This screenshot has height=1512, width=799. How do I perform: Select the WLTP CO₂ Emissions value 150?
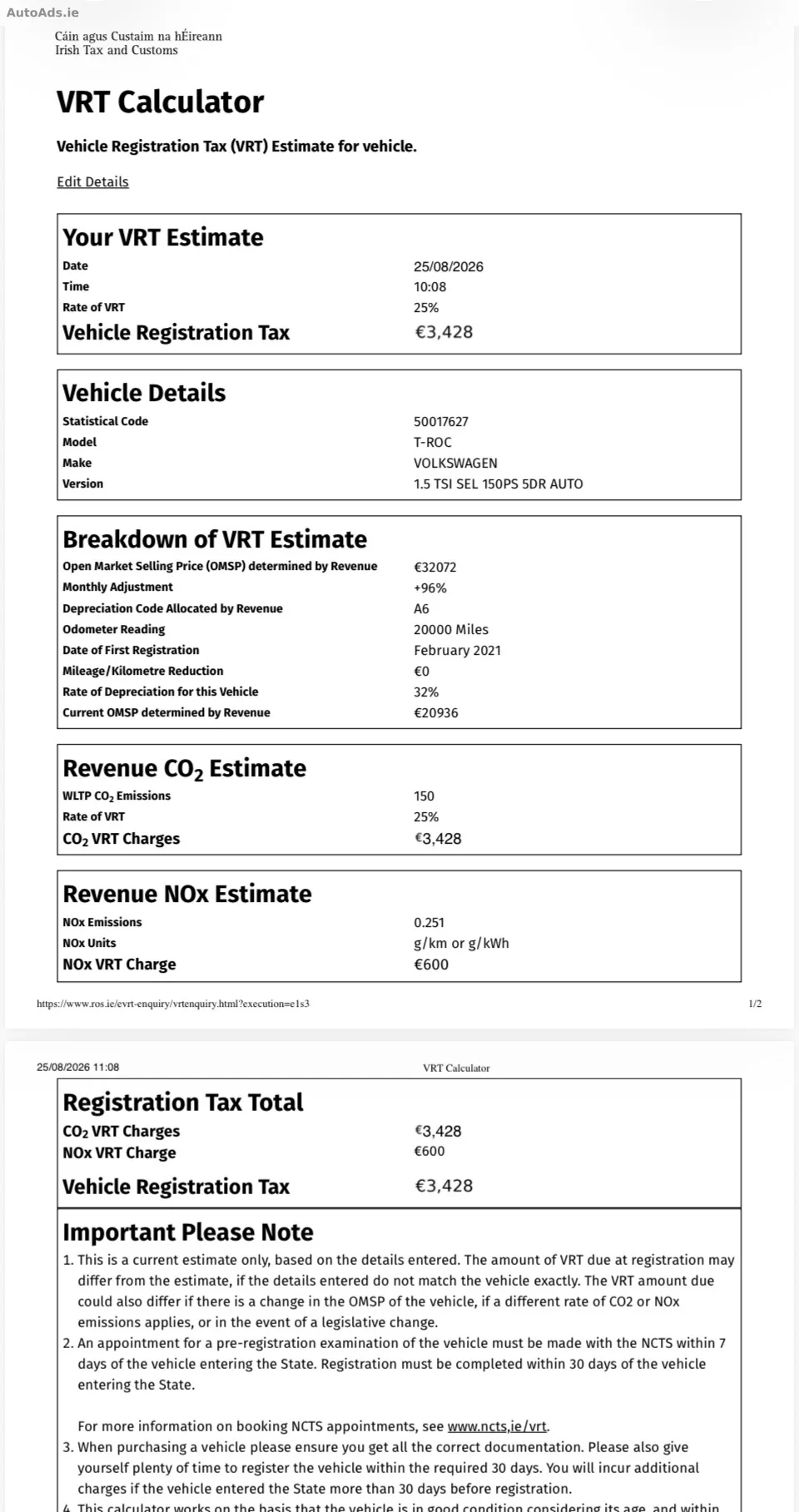click(x=424, y=796)
